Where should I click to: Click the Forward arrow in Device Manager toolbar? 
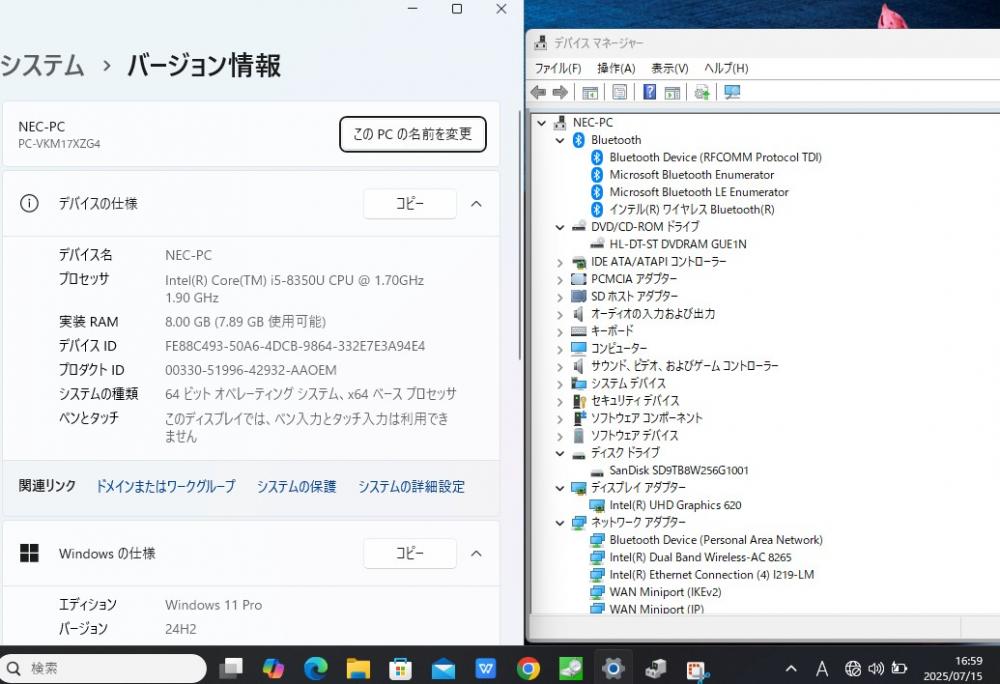[560, 92]
